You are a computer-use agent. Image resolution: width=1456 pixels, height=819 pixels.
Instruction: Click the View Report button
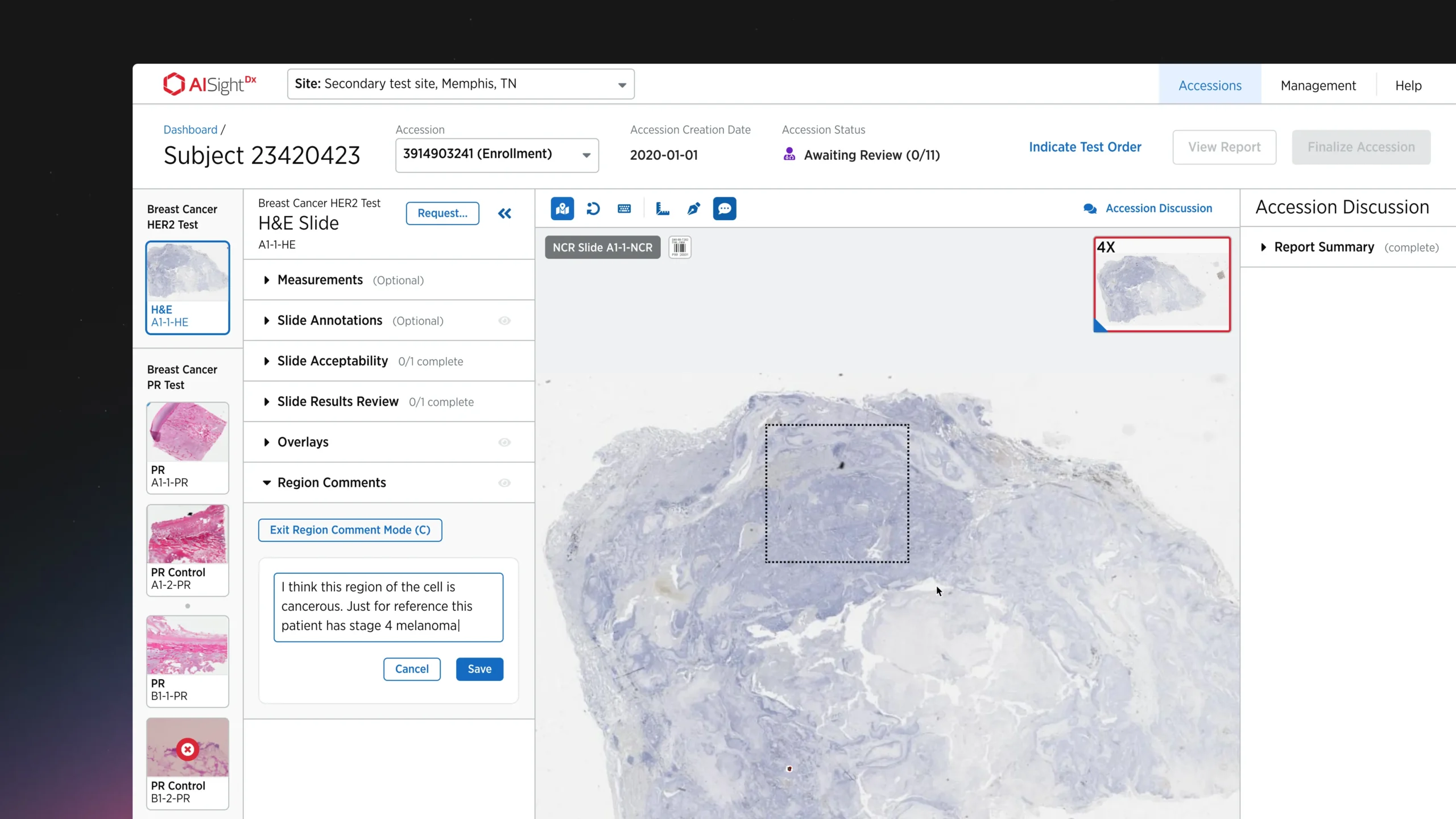click(x=1224, y=147)
